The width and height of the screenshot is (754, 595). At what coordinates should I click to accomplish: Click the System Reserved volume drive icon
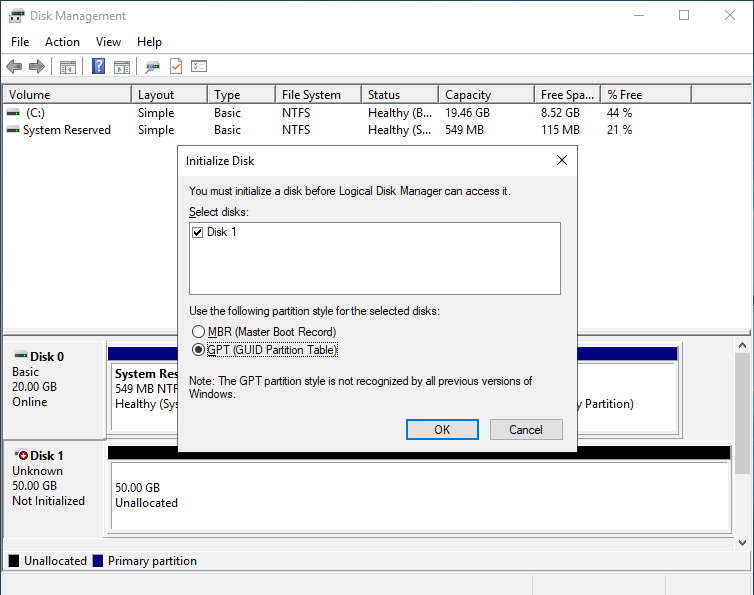[x=13, y=130]
